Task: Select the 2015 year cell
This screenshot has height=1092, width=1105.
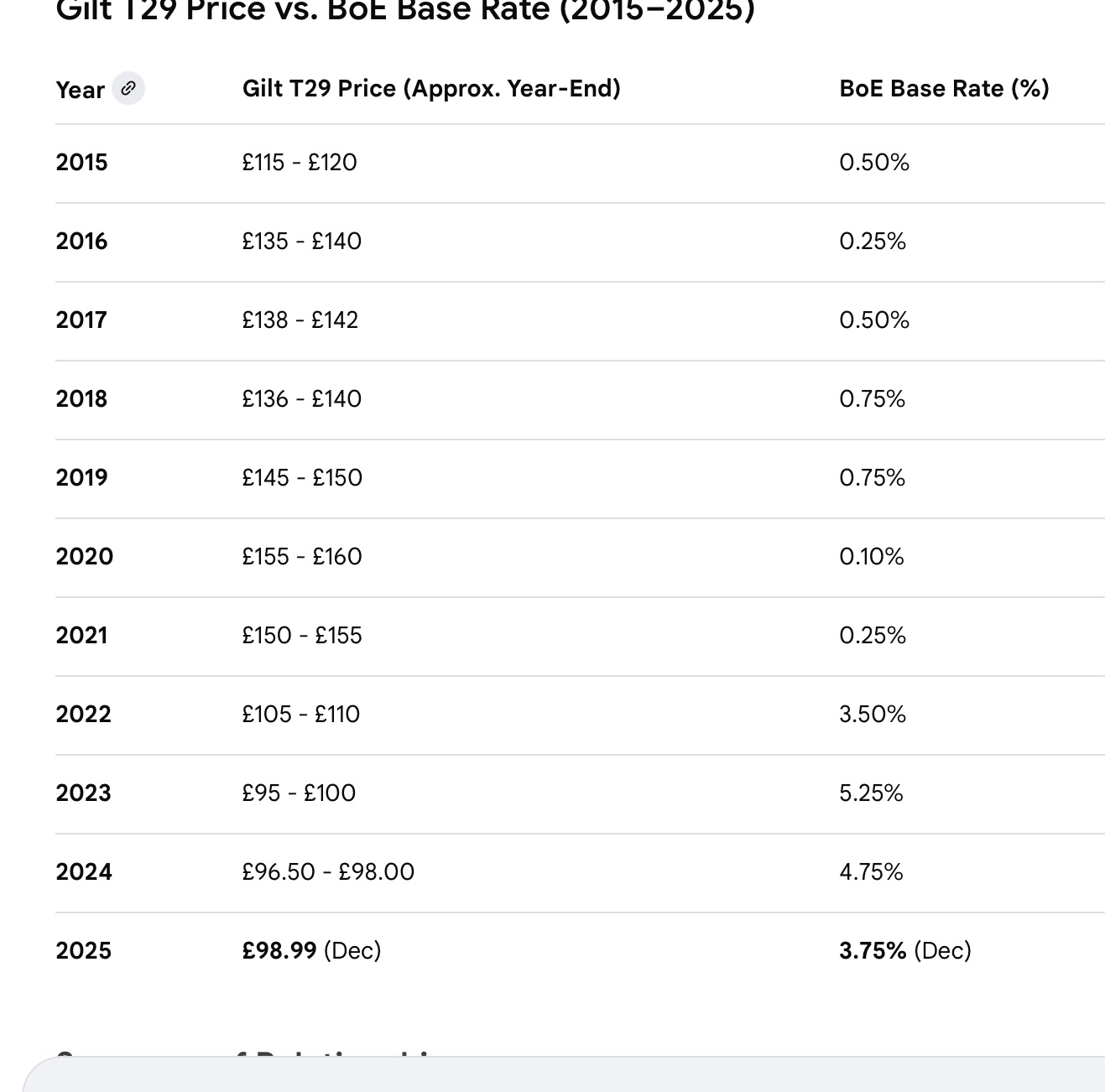Action: [81, 163]
